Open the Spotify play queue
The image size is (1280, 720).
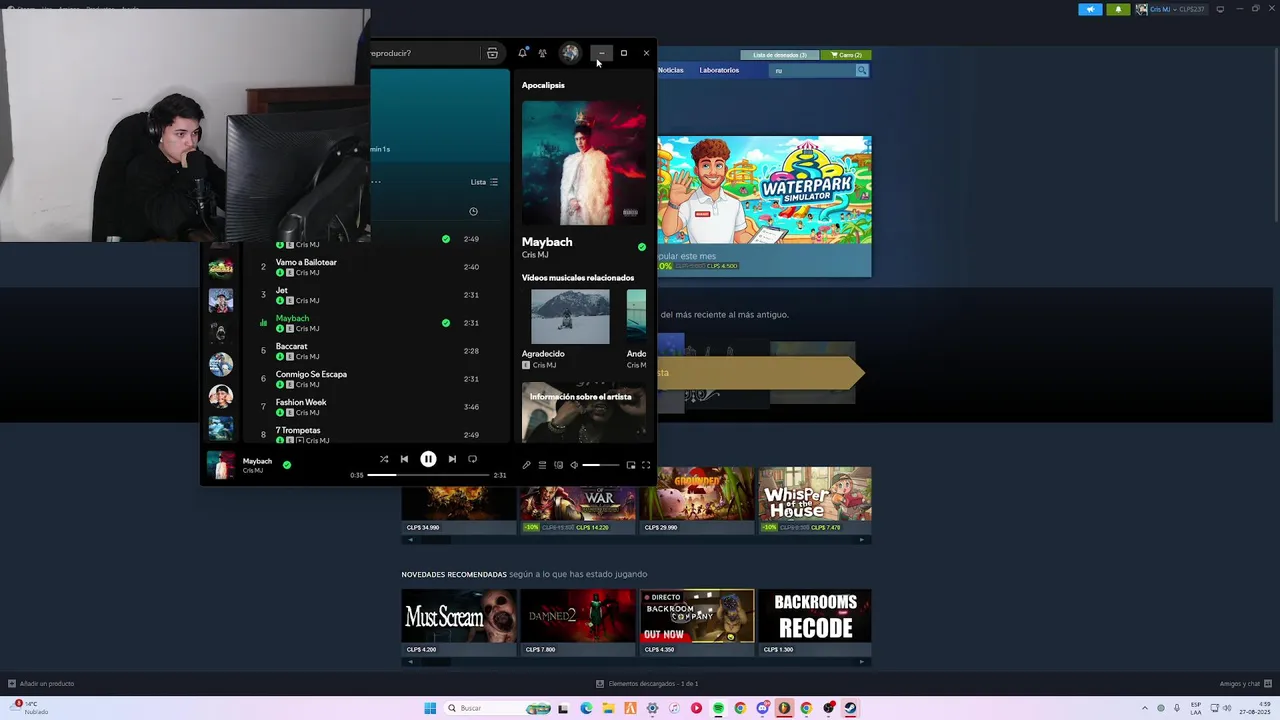pos(542,465)
